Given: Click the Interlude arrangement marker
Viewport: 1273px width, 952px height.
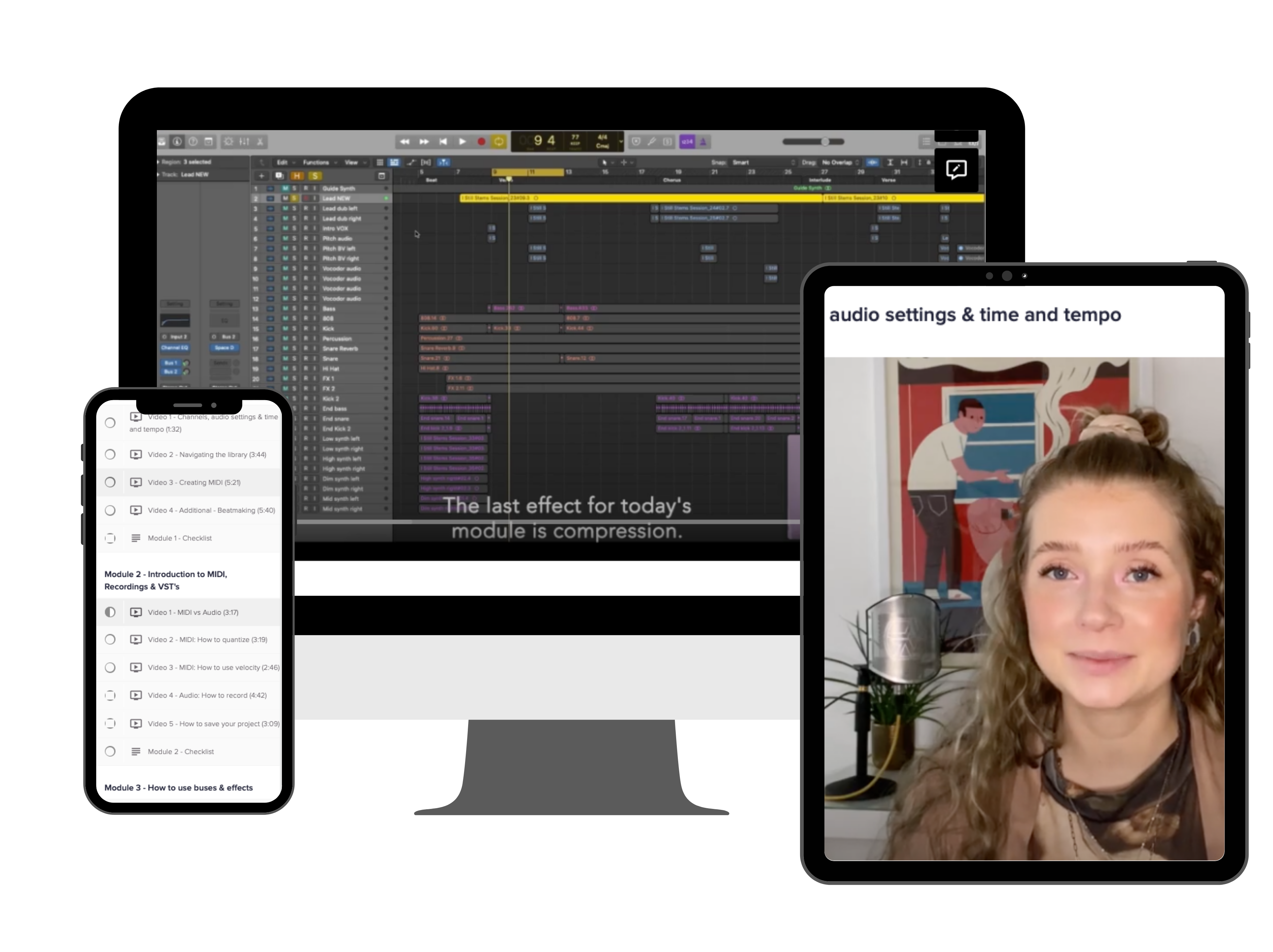Looking at the screenshot, I should click(820, 180).
